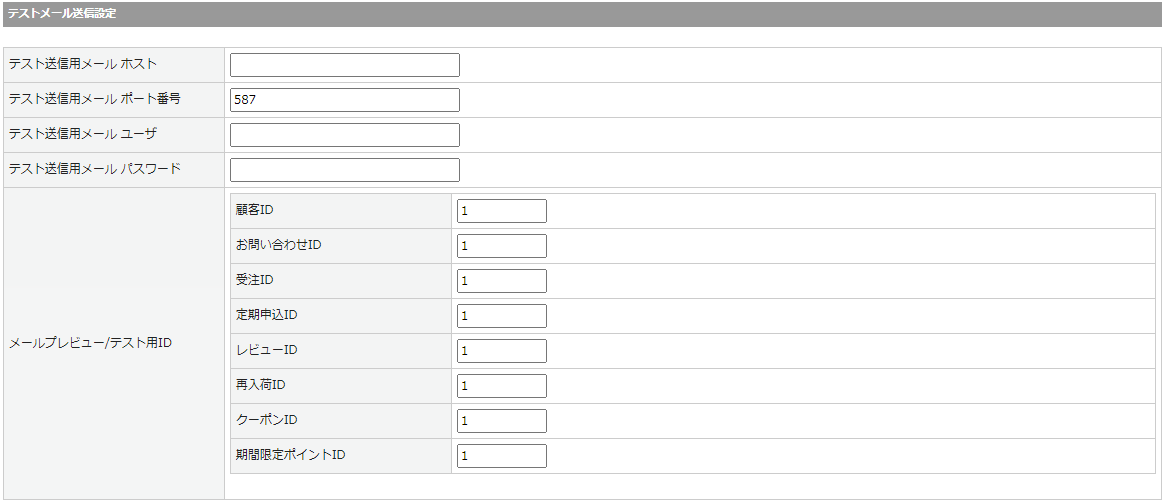
Task: Click the レビューID input field
Action: click(x=501, y=351)
